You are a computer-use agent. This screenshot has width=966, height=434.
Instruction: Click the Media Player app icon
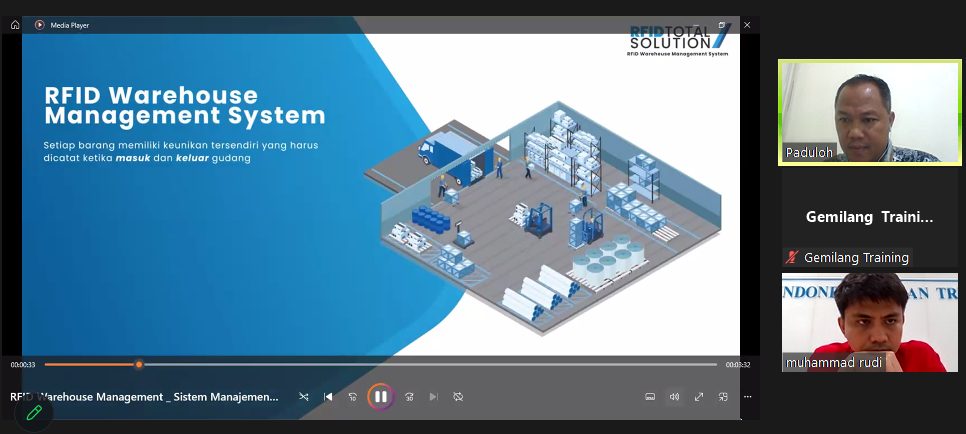tap(40, 25)
